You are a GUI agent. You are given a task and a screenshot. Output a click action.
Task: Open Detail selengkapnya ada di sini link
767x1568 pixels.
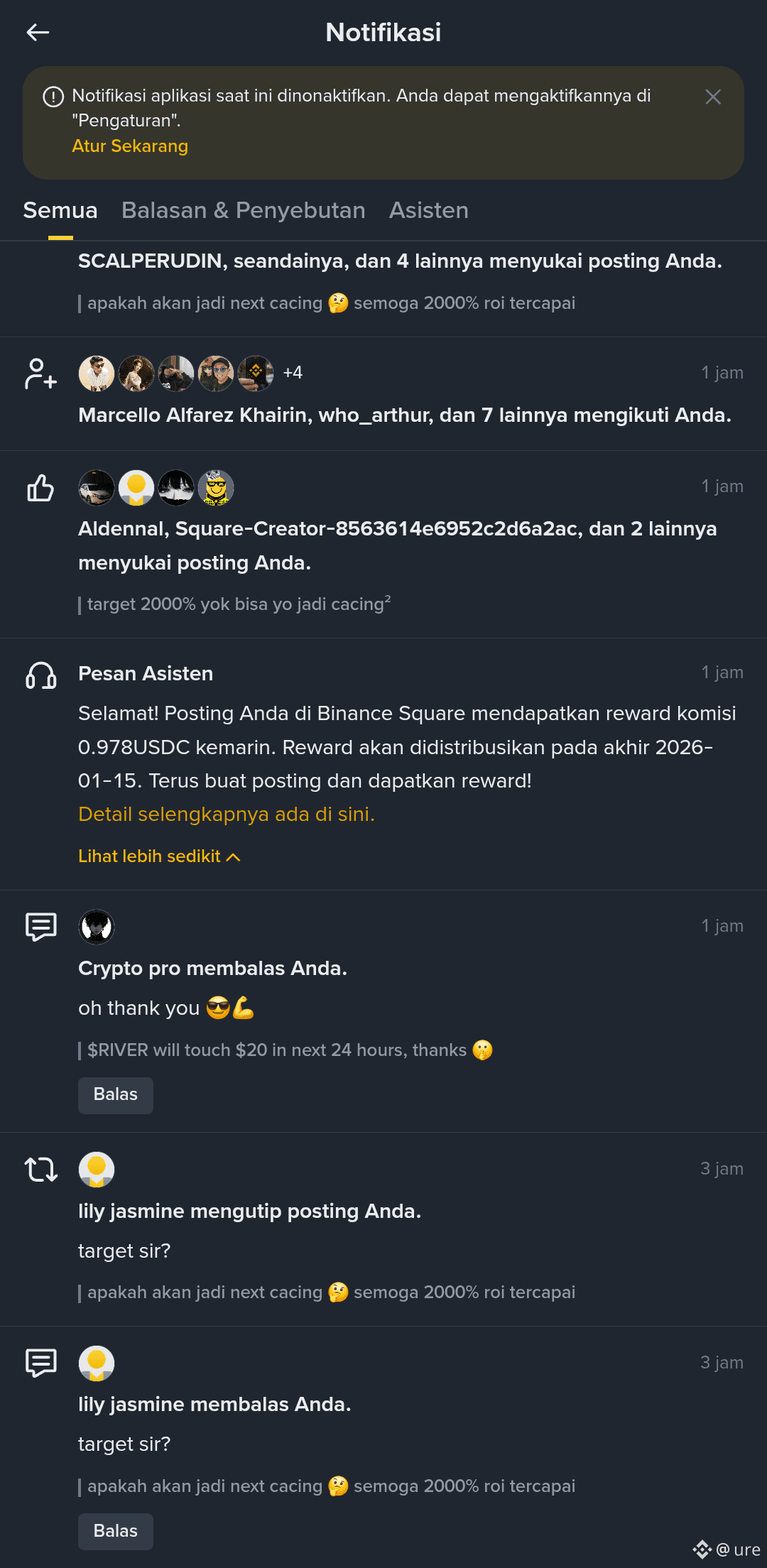(x=227, y=814)
